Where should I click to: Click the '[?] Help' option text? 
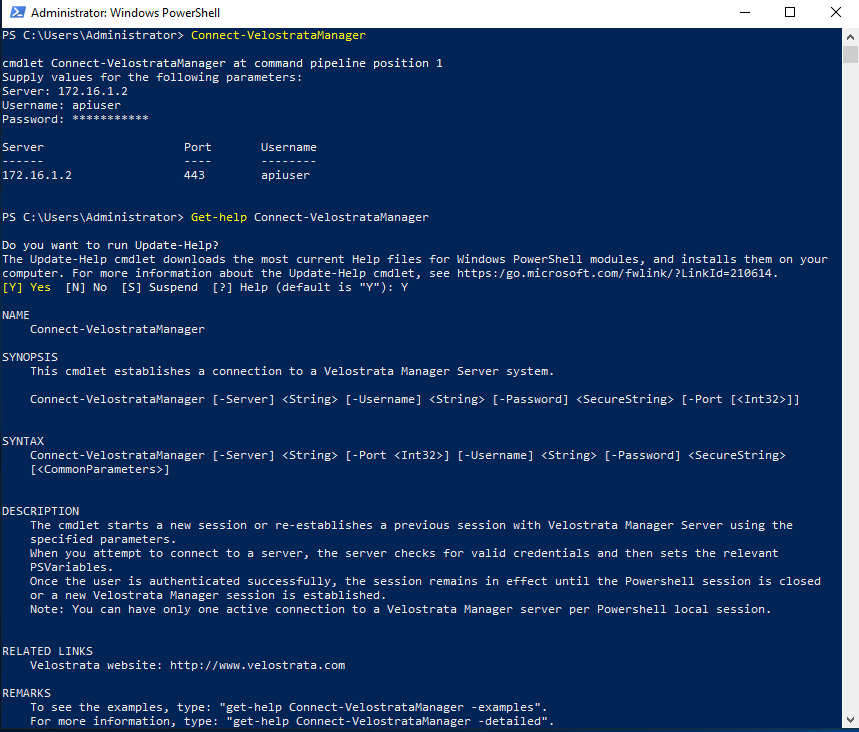[x=240, y=287]
